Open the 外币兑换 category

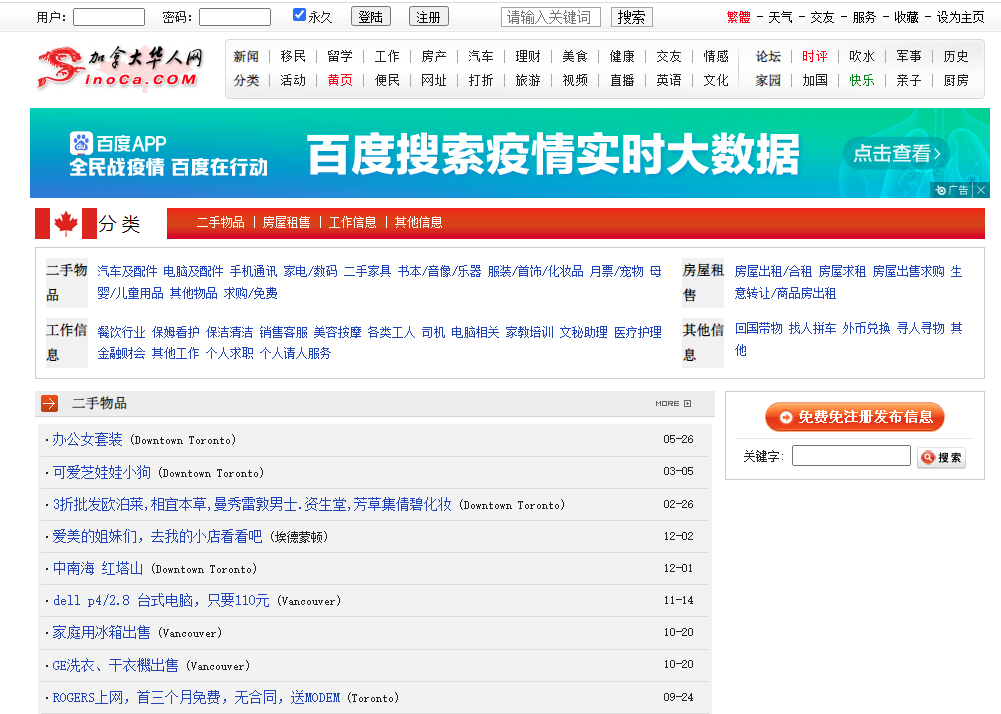click(866, 328)
